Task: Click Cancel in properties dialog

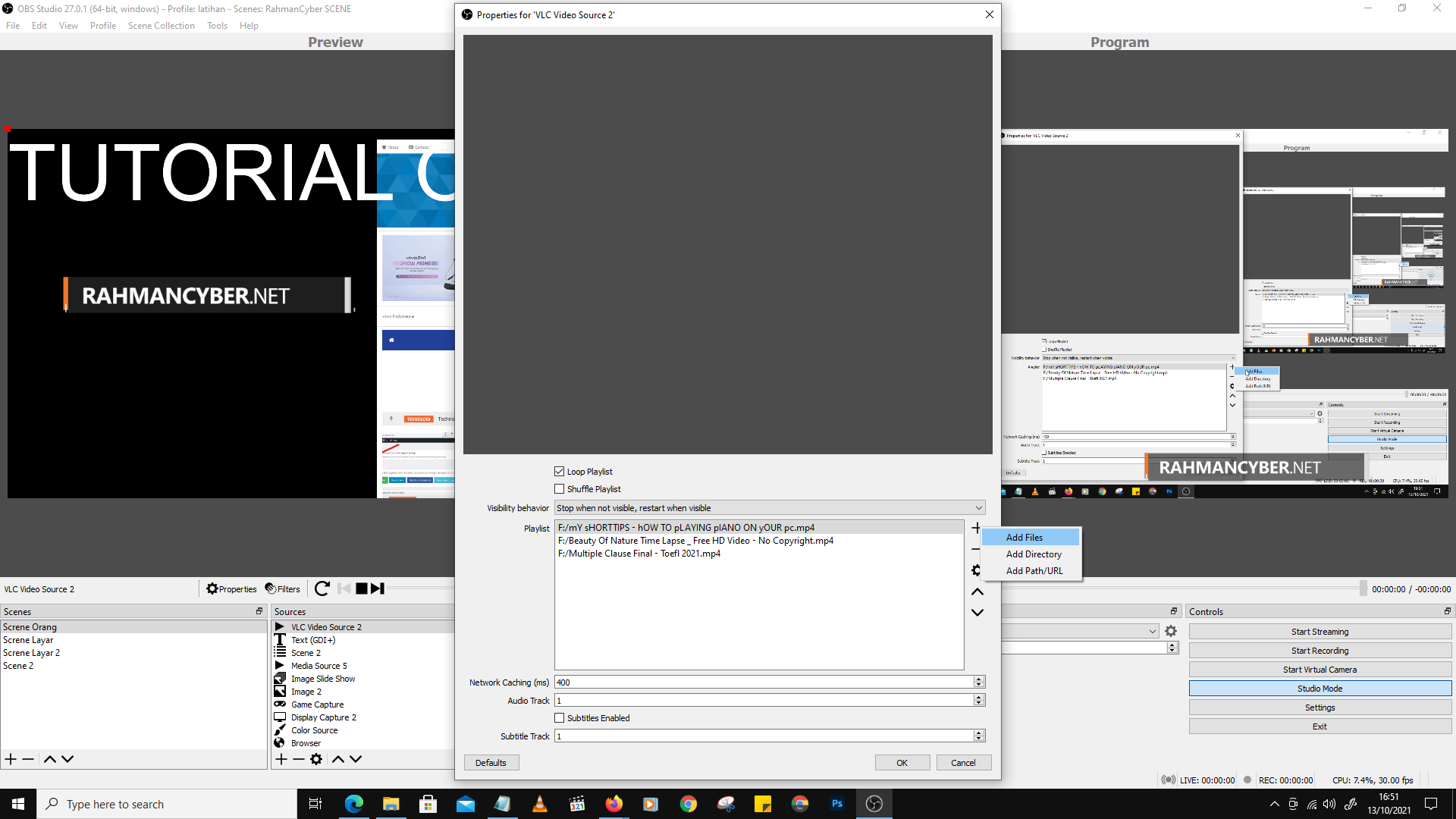Action: pyautogui.click(x=964, y=763)
